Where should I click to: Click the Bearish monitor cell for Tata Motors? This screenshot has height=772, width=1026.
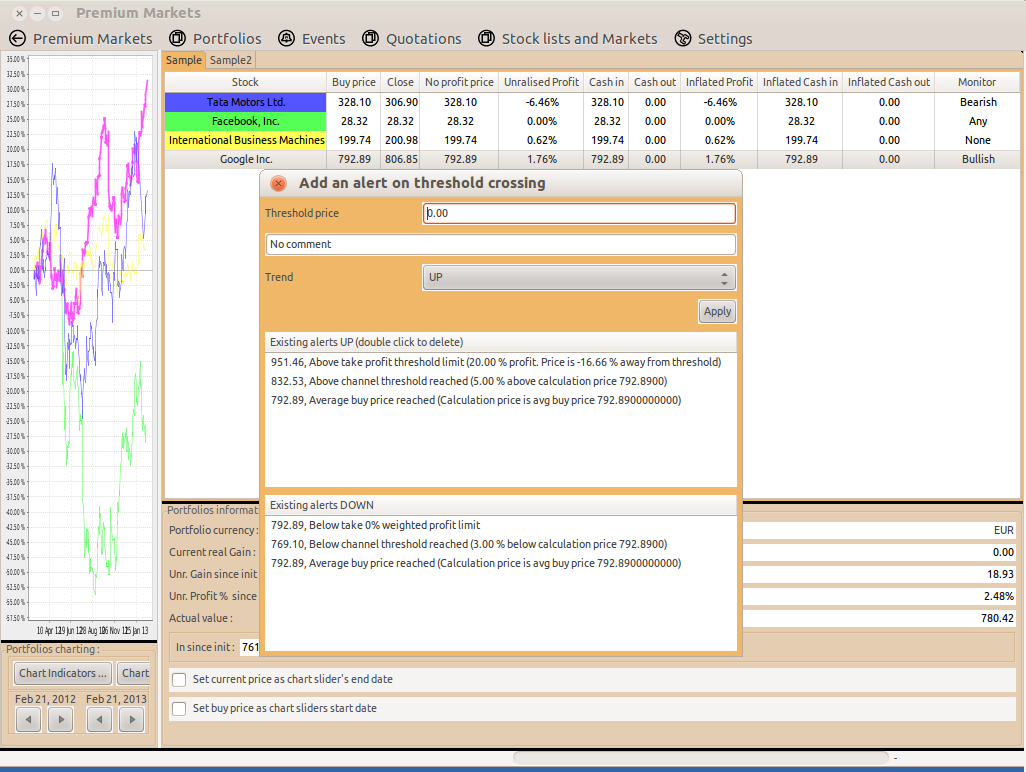(x=978, y=102)
